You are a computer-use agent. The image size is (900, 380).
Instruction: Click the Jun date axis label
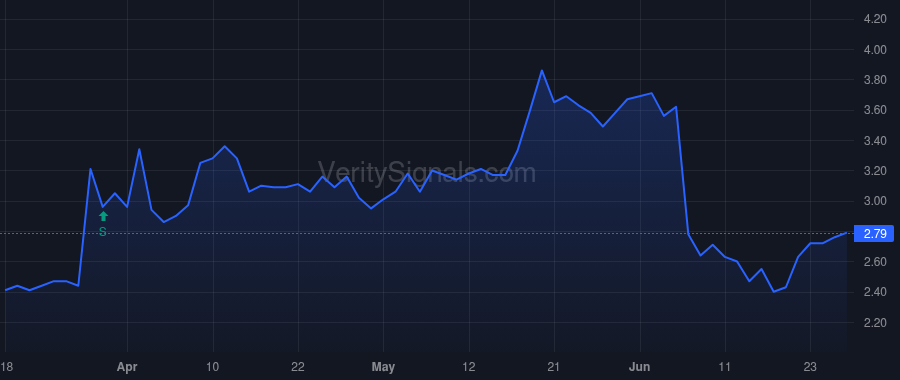tap(639, 367)
